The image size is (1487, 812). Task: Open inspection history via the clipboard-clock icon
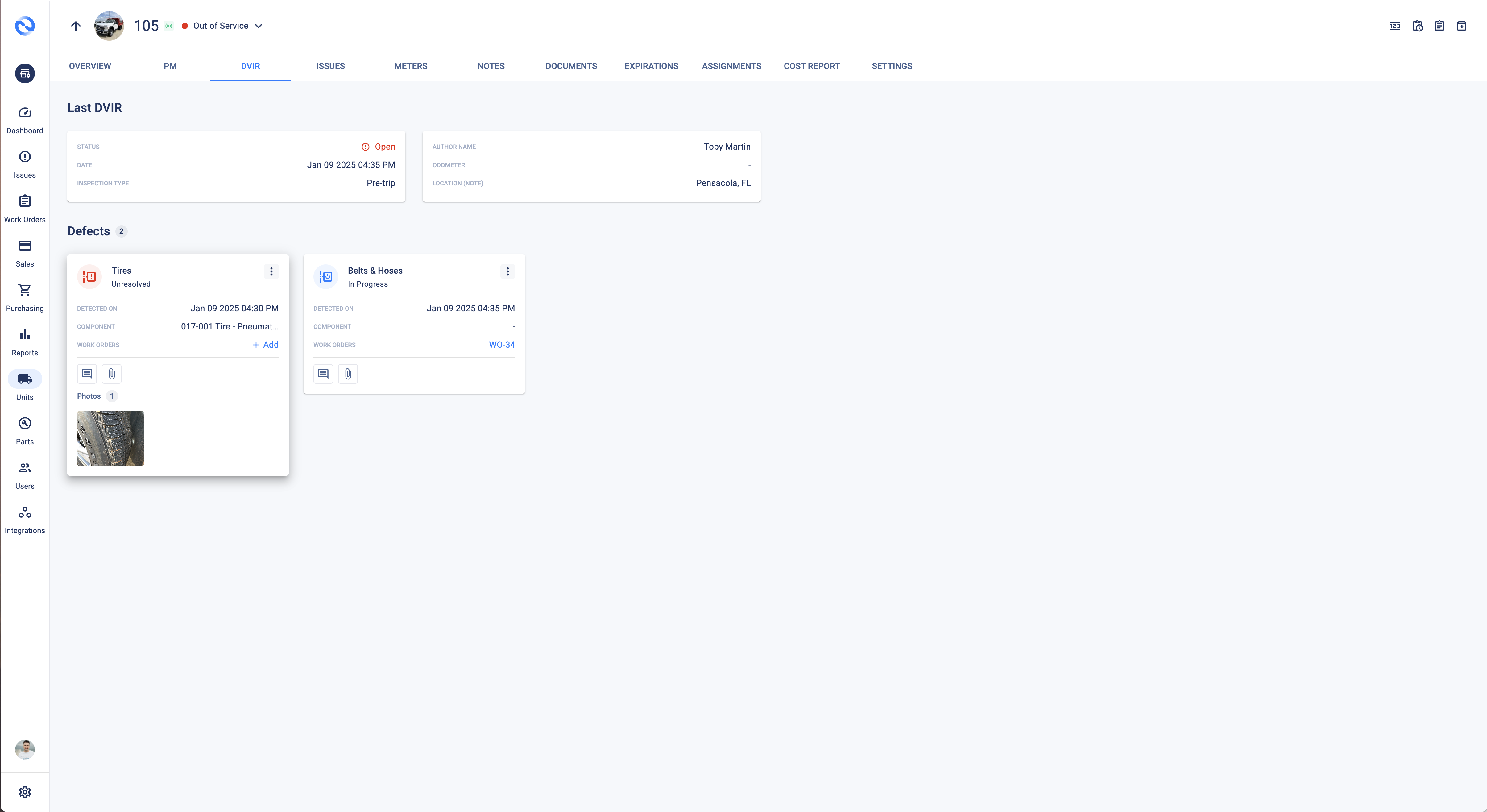point(1417,25)
